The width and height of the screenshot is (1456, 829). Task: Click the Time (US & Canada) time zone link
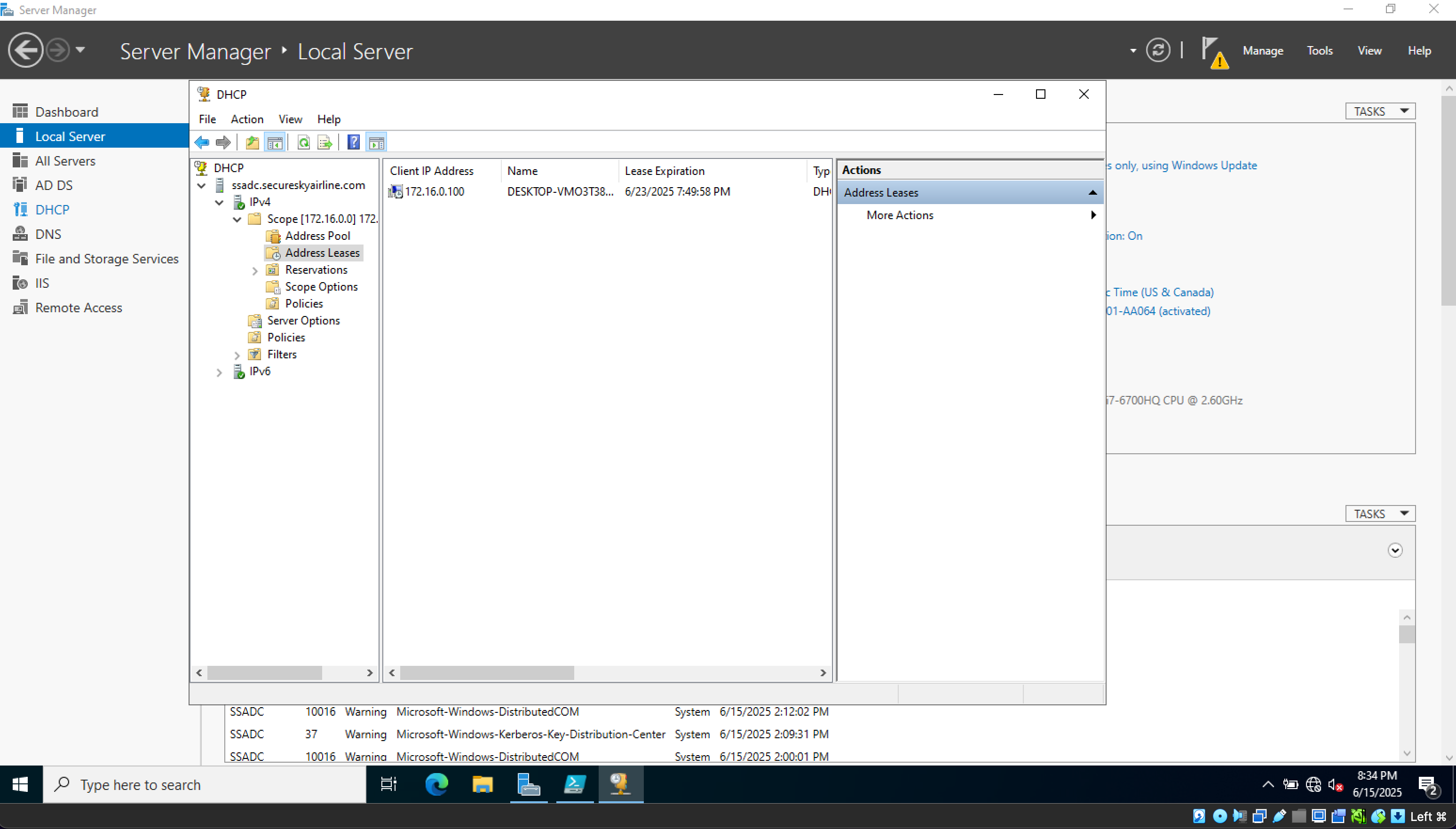[x=1160, y=292]
